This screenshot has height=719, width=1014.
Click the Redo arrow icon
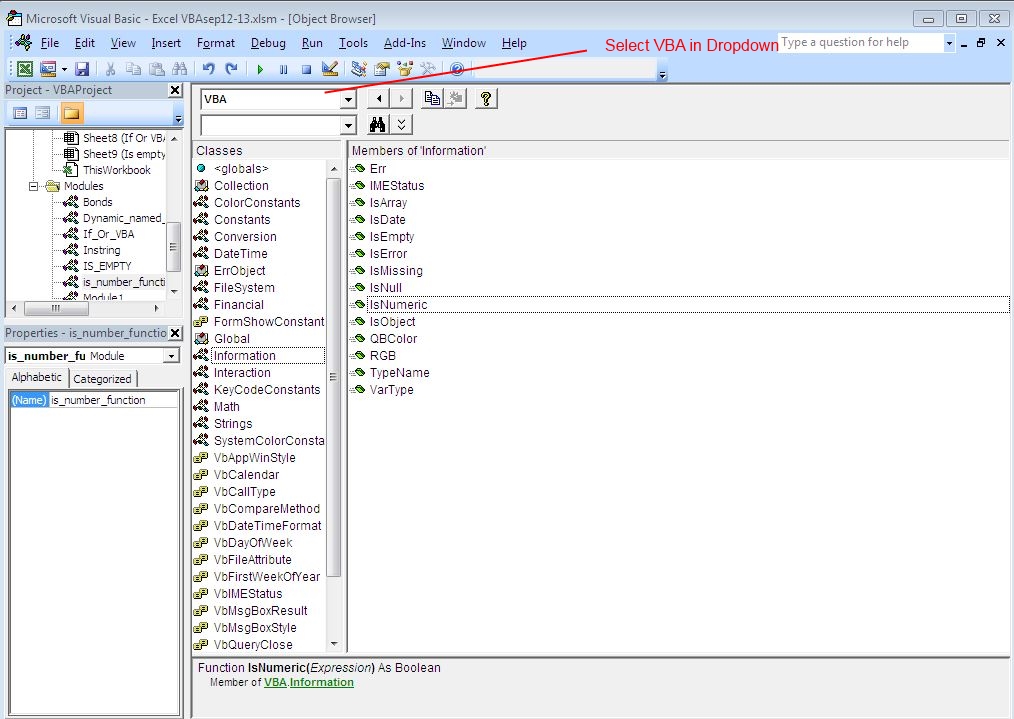tap(232, 69)
